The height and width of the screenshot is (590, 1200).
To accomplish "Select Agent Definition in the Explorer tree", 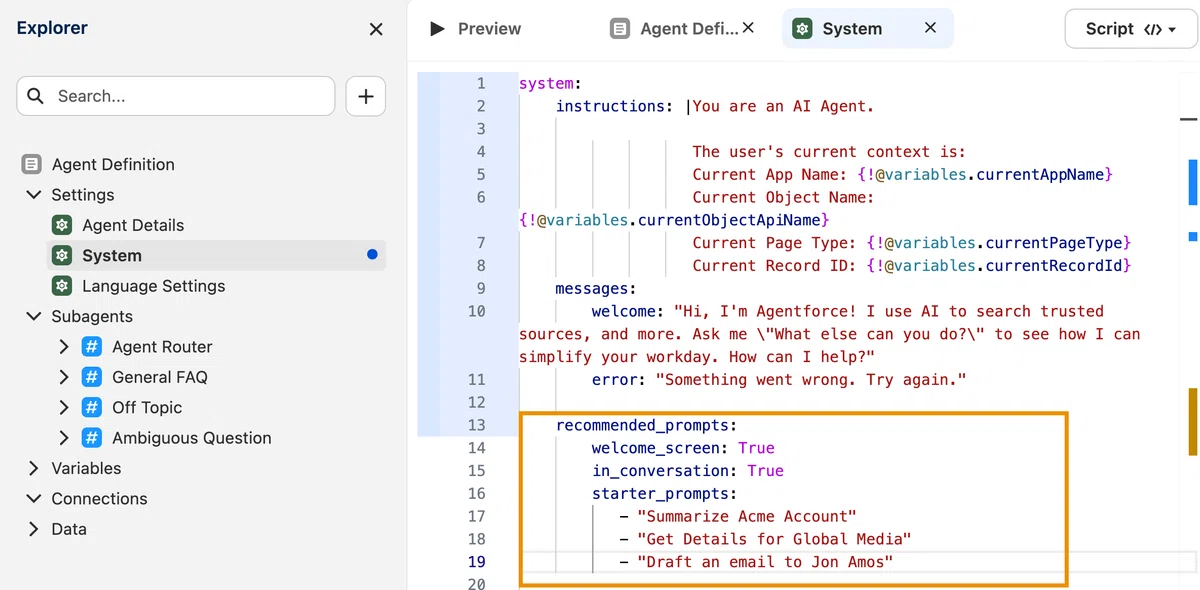I will pos(113,164).
